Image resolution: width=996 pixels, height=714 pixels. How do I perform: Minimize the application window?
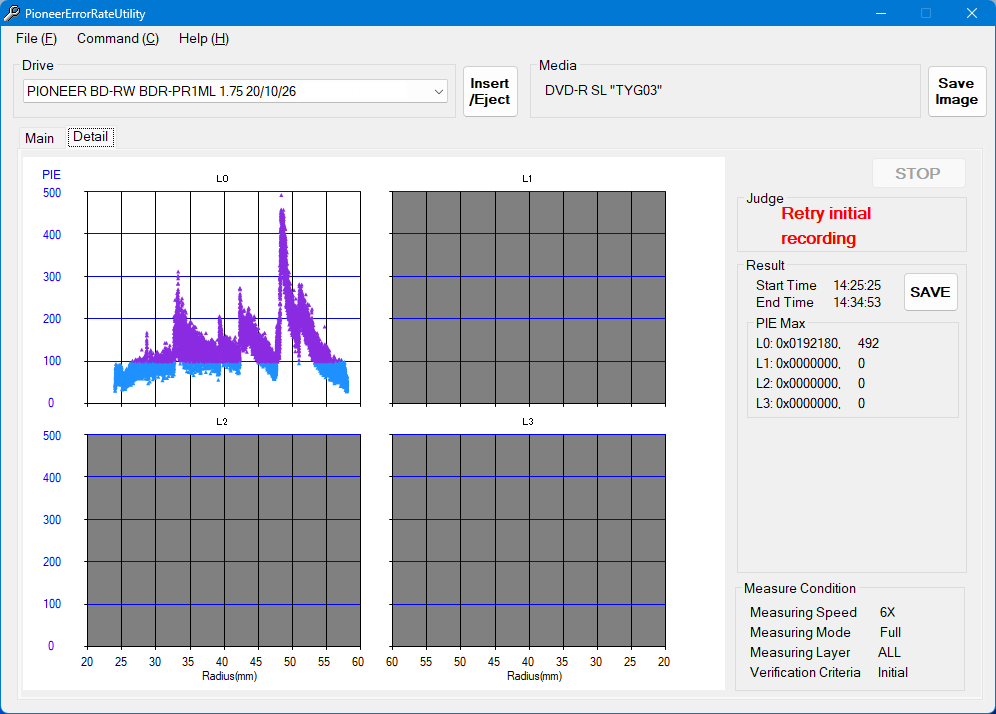tap(881, 13)
